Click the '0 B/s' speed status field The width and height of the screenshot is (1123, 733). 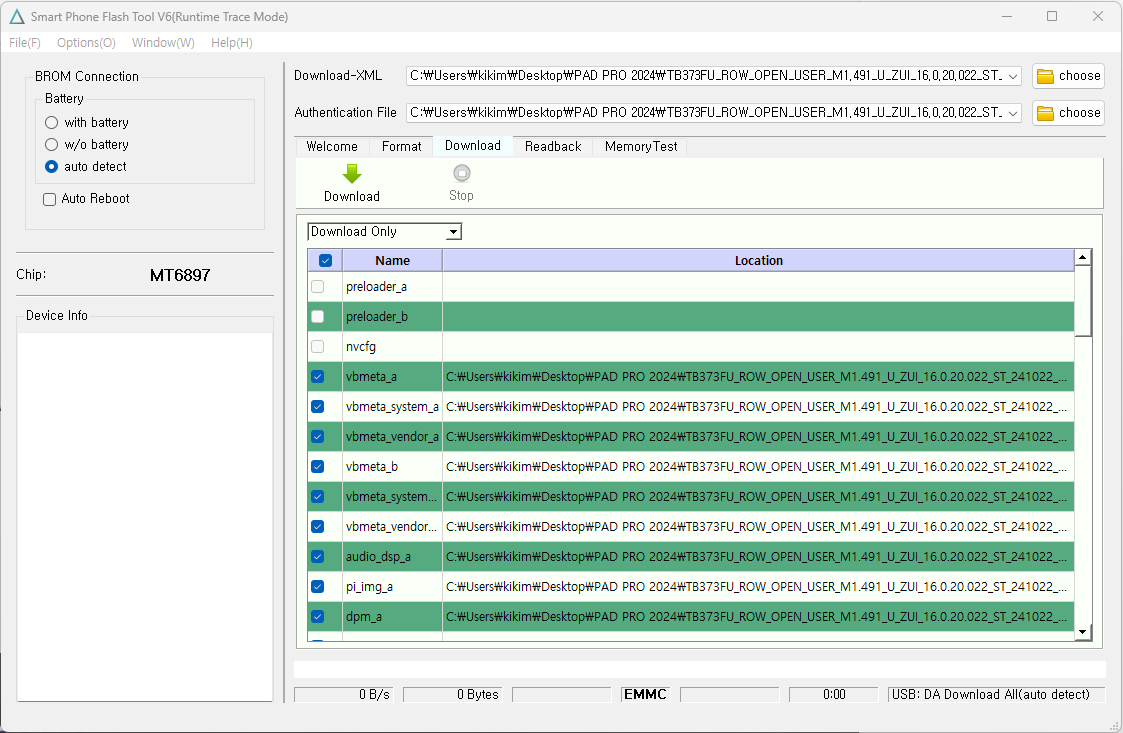click(343, 694)
